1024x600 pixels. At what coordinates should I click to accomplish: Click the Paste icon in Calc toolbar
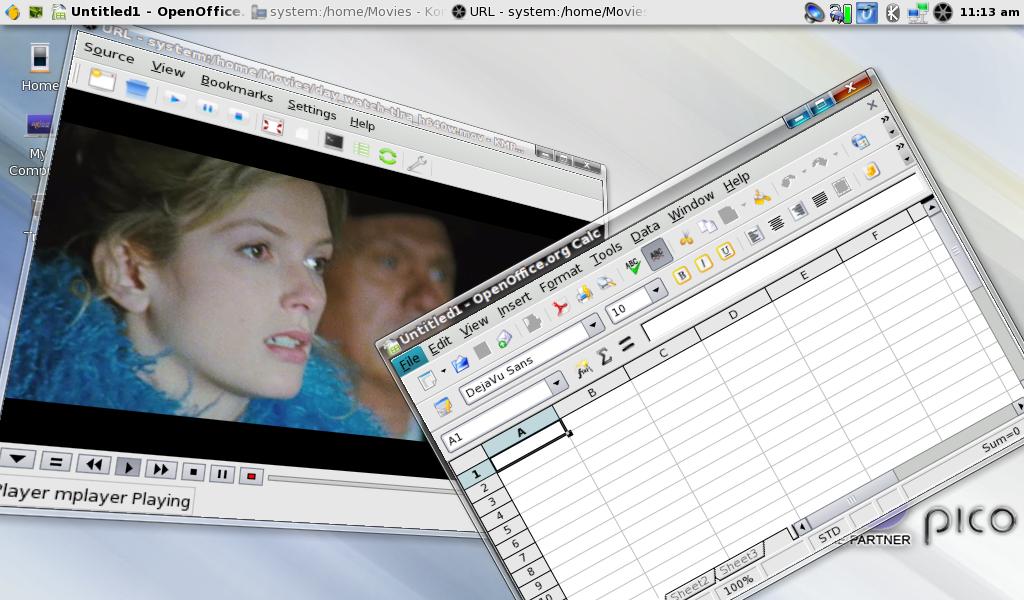(x=728, y=214)
